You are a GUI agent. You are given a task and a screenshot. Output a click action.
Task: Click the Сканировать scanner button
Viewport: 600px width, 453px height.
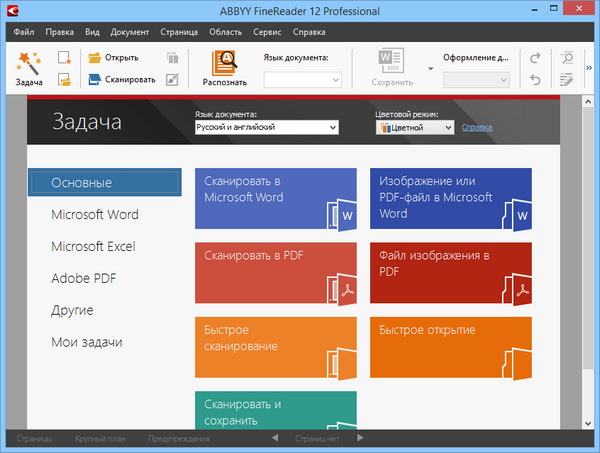[121, 79]
